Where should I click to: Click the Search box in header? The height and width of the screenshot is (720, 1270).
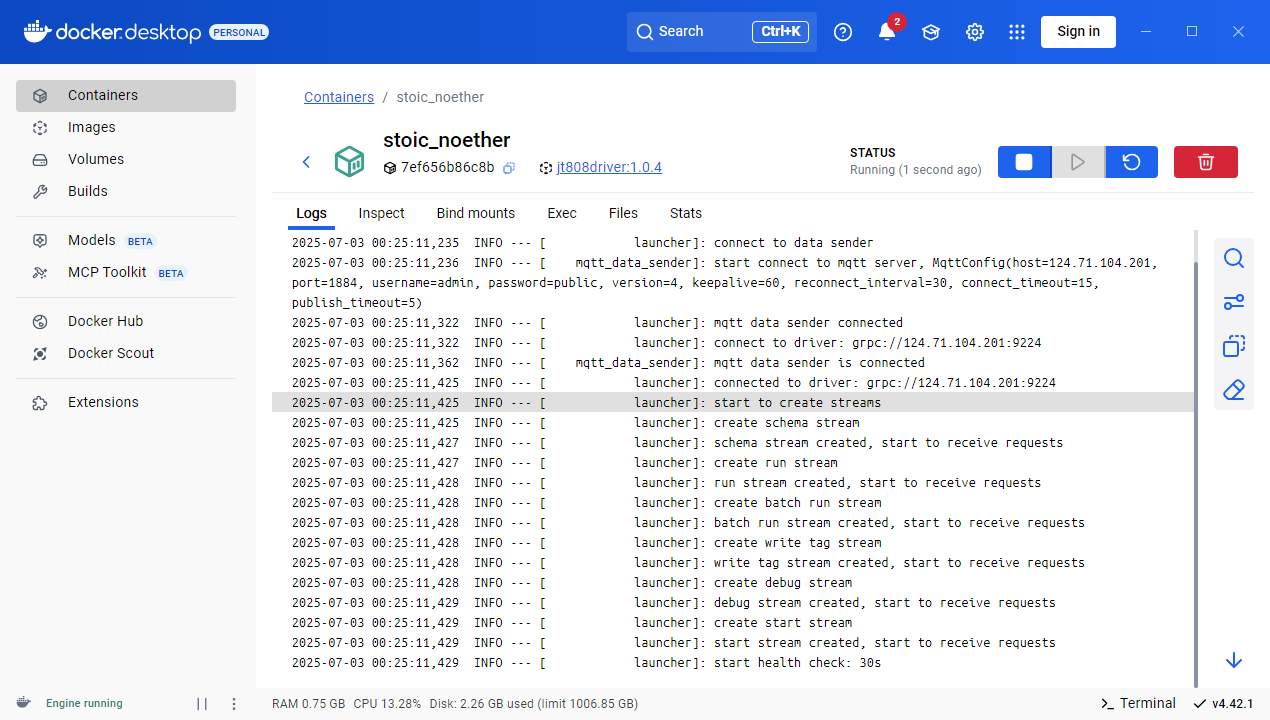coord(722,32)
